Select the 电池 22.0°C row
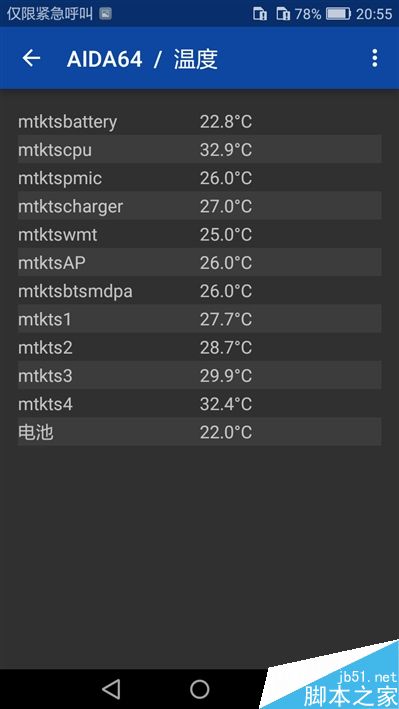This screenshot has width=399, height=709. pos(200,432)
